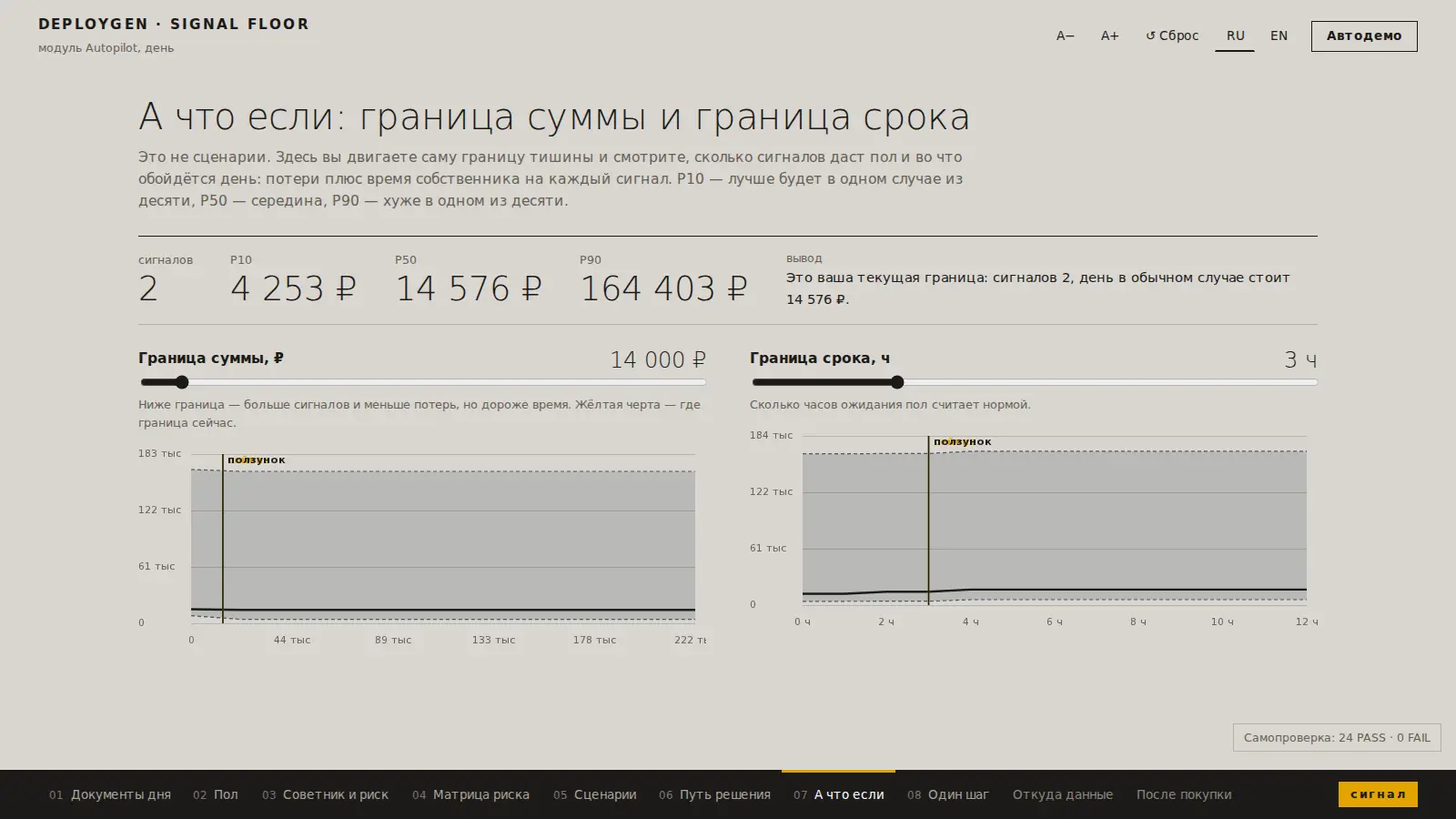Viewport: 1456px width, 819px height.
Task: Click the P10 value 4 253 ₽
Action: pos(293,289)
